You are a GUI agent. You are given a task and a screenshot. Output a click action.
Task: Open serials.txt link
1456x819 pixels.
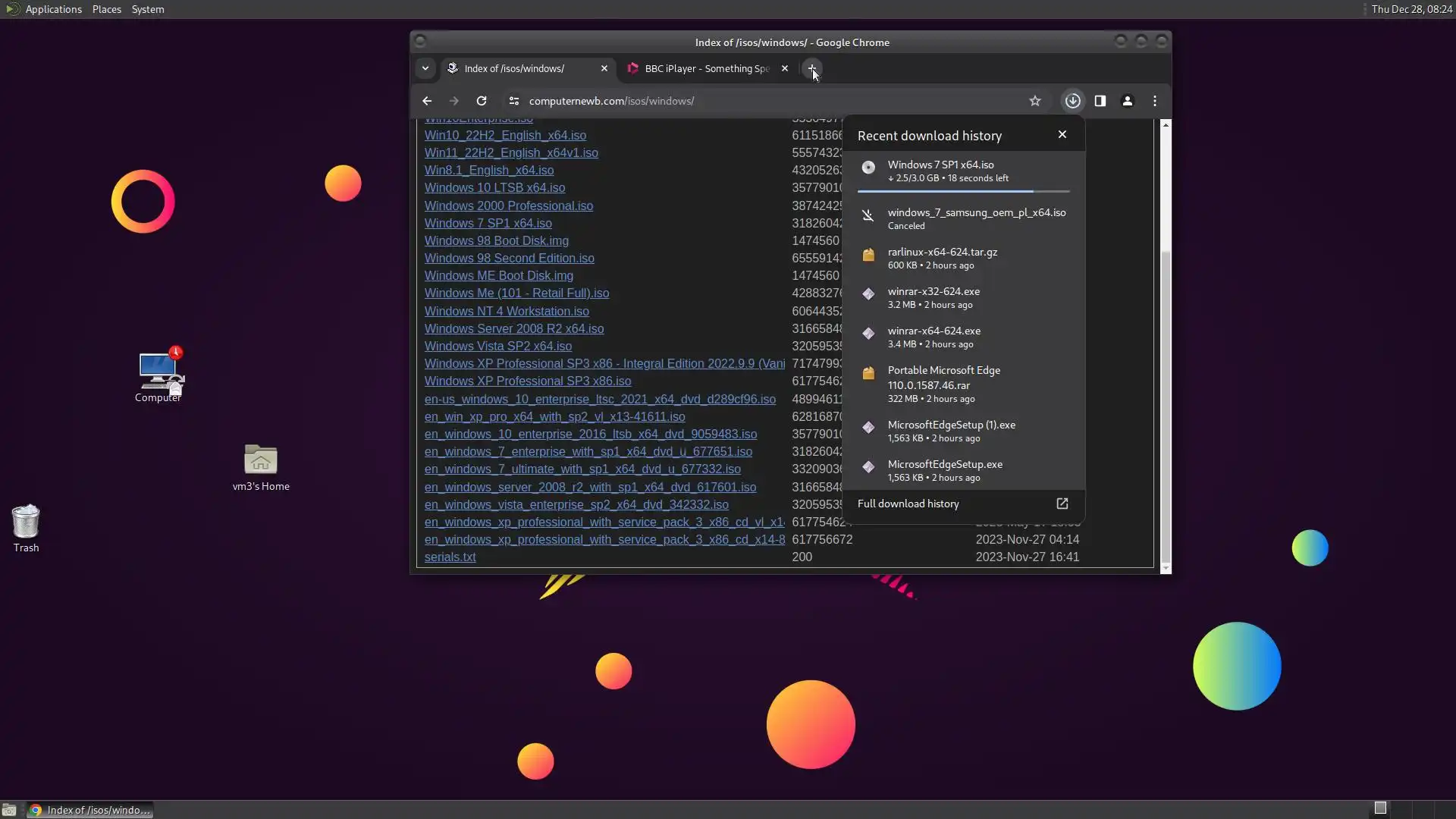click(450, 557)
